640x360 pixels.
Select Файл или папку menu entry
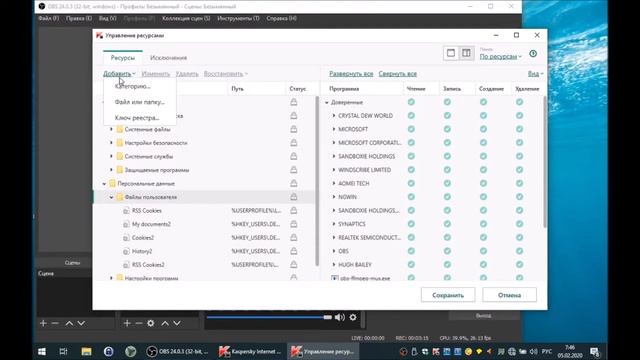(x=140, y=102)
